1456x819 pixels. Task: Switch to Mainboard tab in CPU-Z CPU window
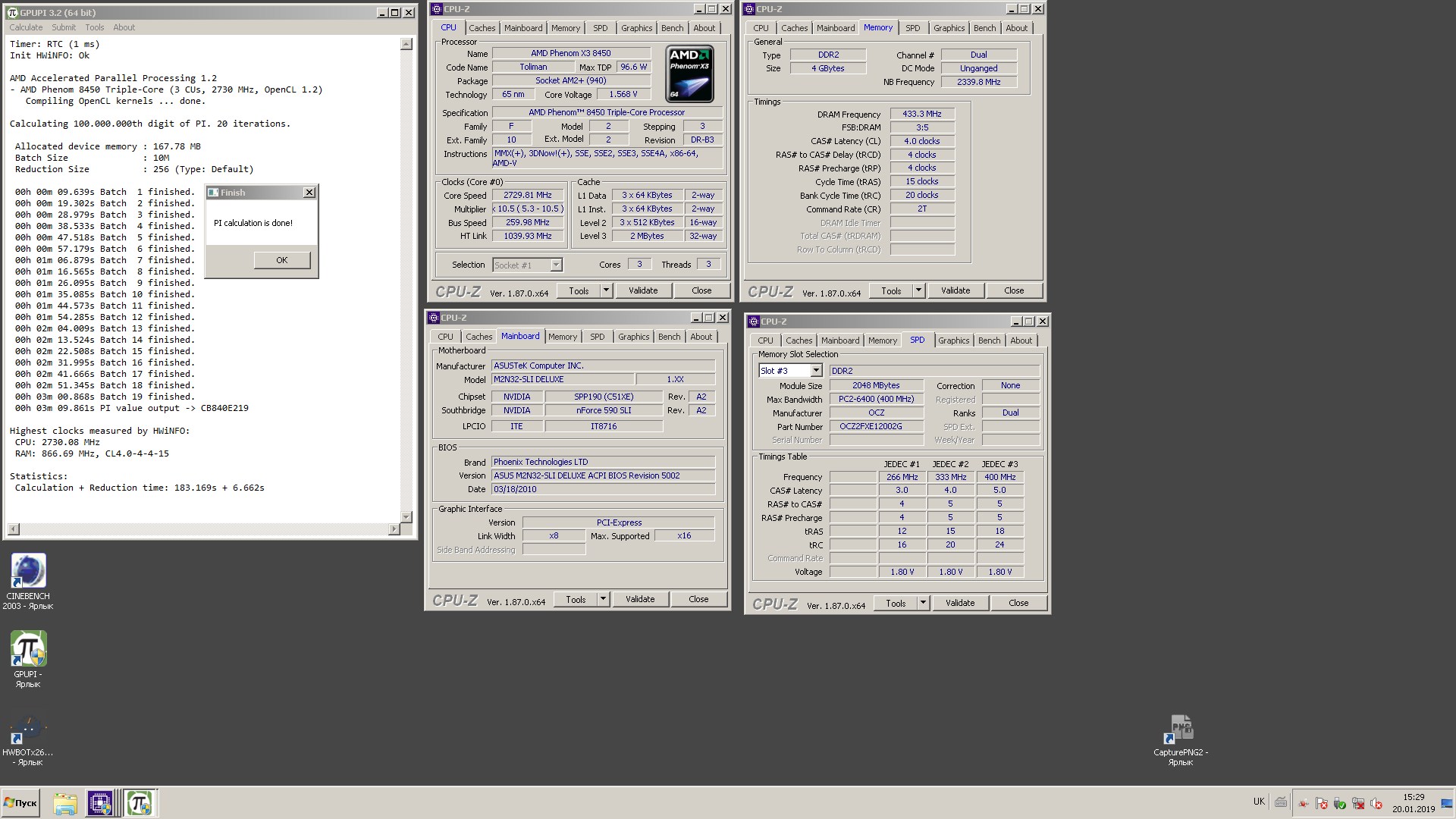(x=523, y=28)
